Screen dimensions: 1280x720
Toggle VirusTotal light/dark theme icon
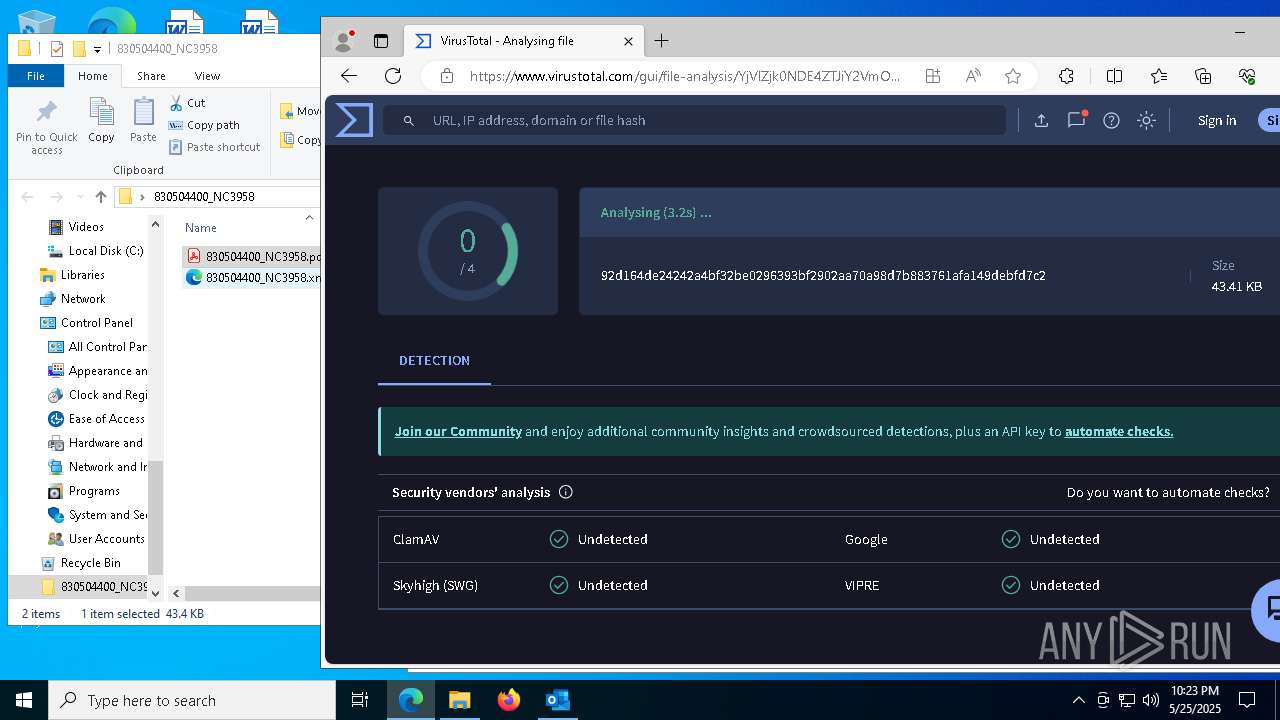tap(1146, 120)
